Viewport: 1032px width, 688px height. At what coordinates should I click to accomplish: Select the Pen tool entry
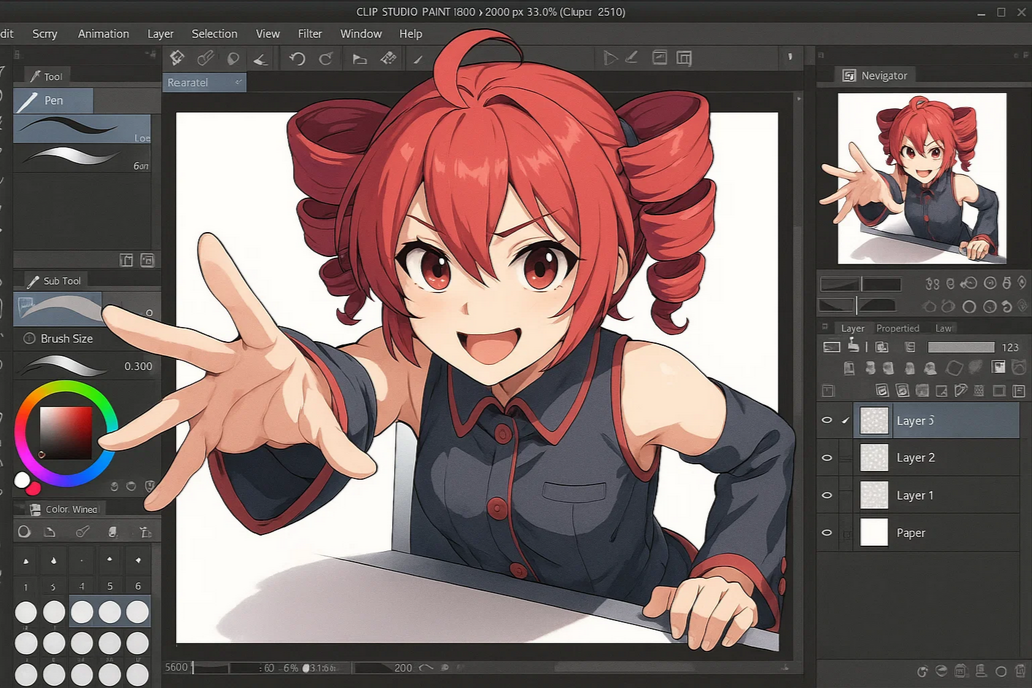tap(53, 100)
